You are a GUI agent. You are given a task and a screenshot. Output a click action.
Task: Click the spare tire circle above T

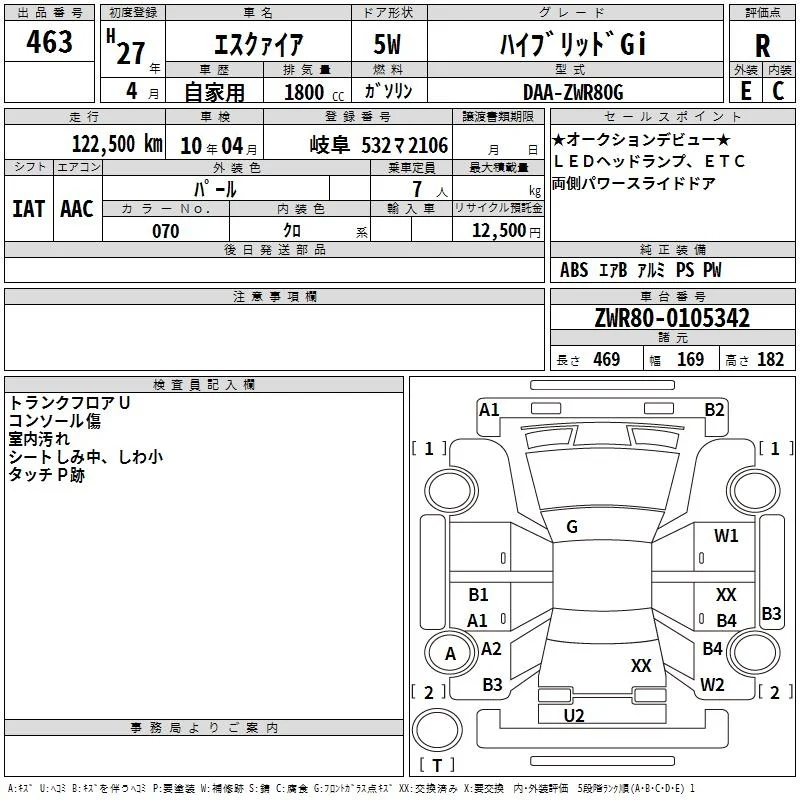click(x=437, y=730)
